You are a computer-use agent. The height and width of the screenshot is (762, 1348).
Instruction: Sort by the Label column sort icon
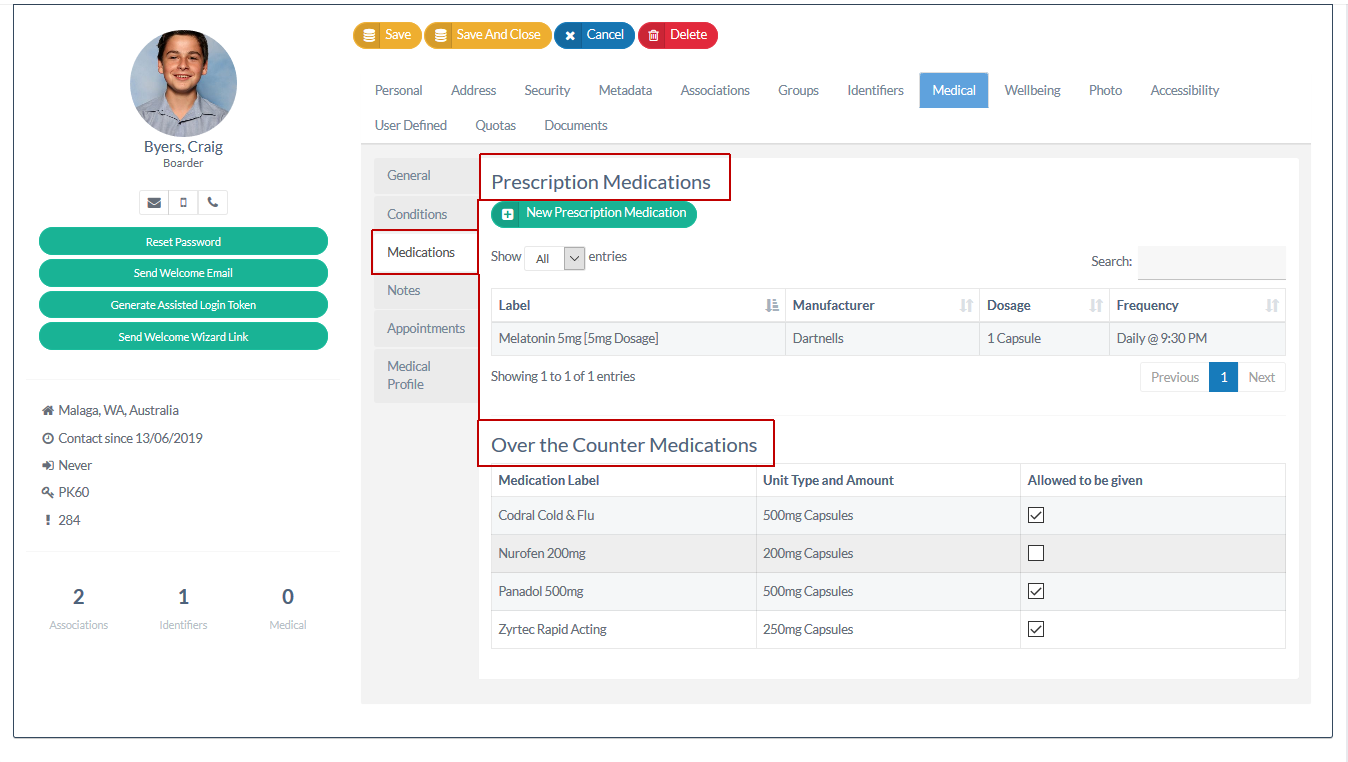tap(772, 306)
